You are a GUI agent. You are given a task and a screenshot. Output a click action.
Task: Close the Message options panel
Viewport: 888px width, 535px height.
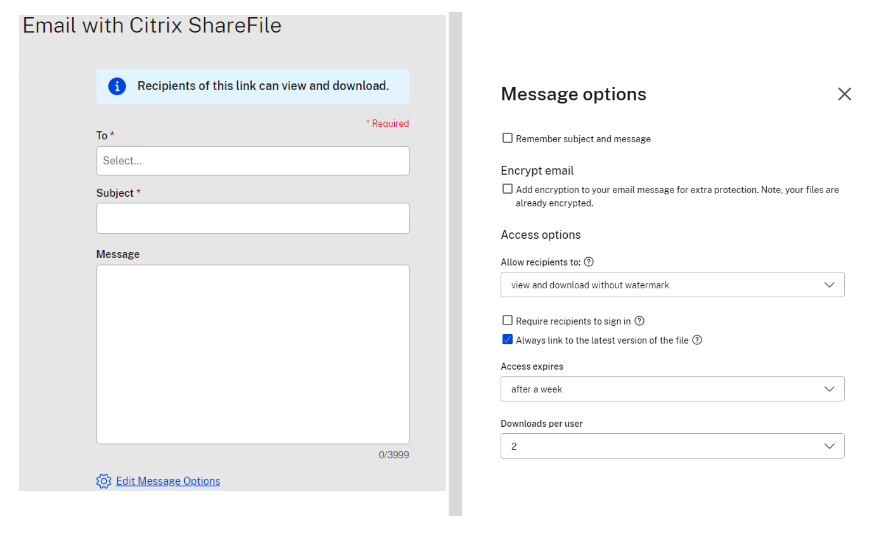(844, 94)
